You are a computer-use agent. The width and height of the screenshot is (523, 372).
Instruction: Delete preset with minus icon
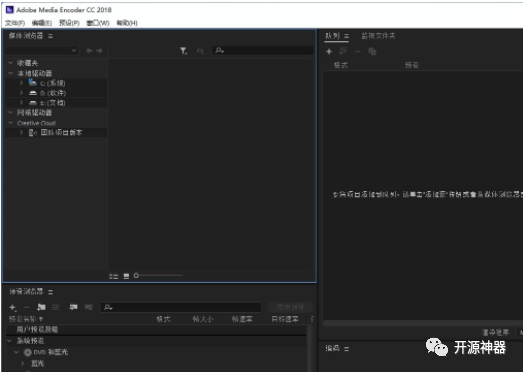pyautogui.click(x=27, y=307)
